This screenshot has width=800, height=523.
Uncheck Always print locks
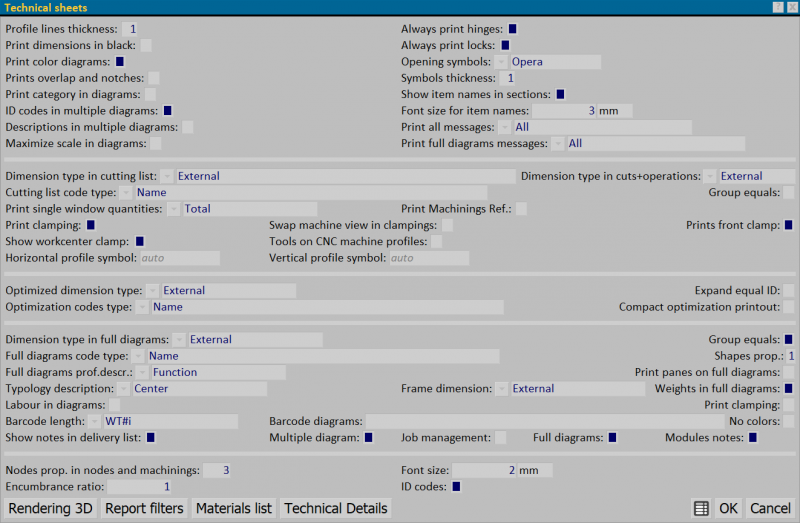505,45
